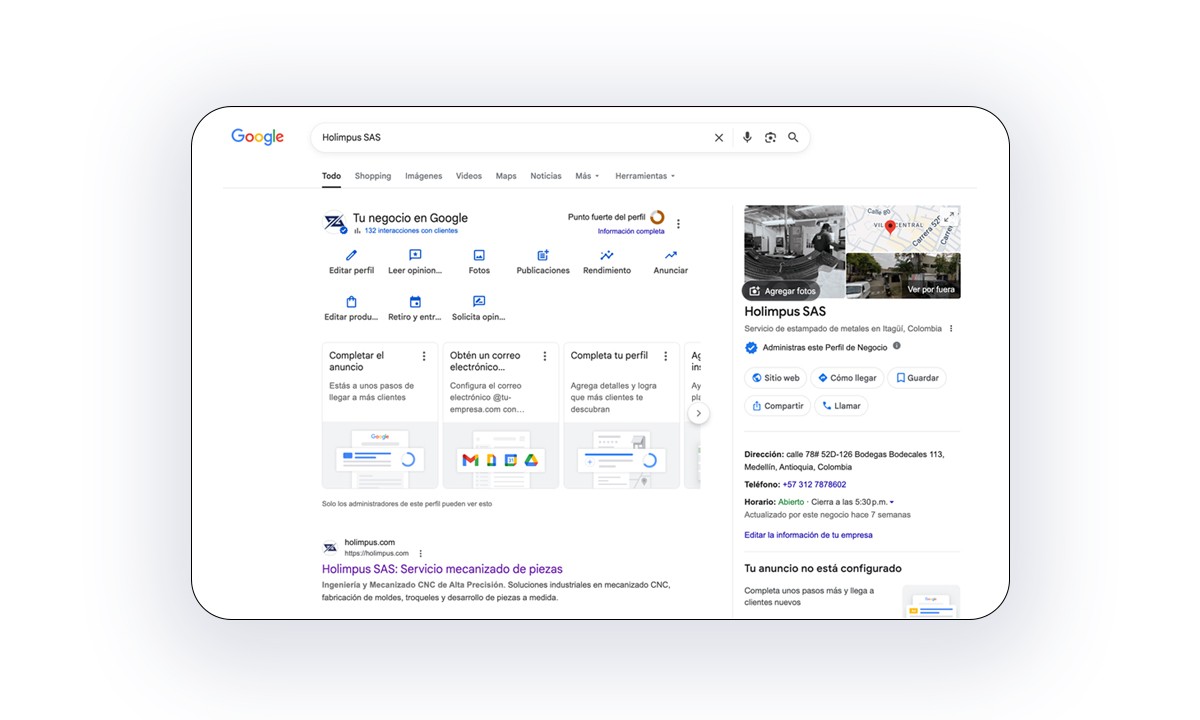Start voice search with the microphone icon
Image resolution: width=1200 pixels, height=720 pixels.
click(746, 138)
